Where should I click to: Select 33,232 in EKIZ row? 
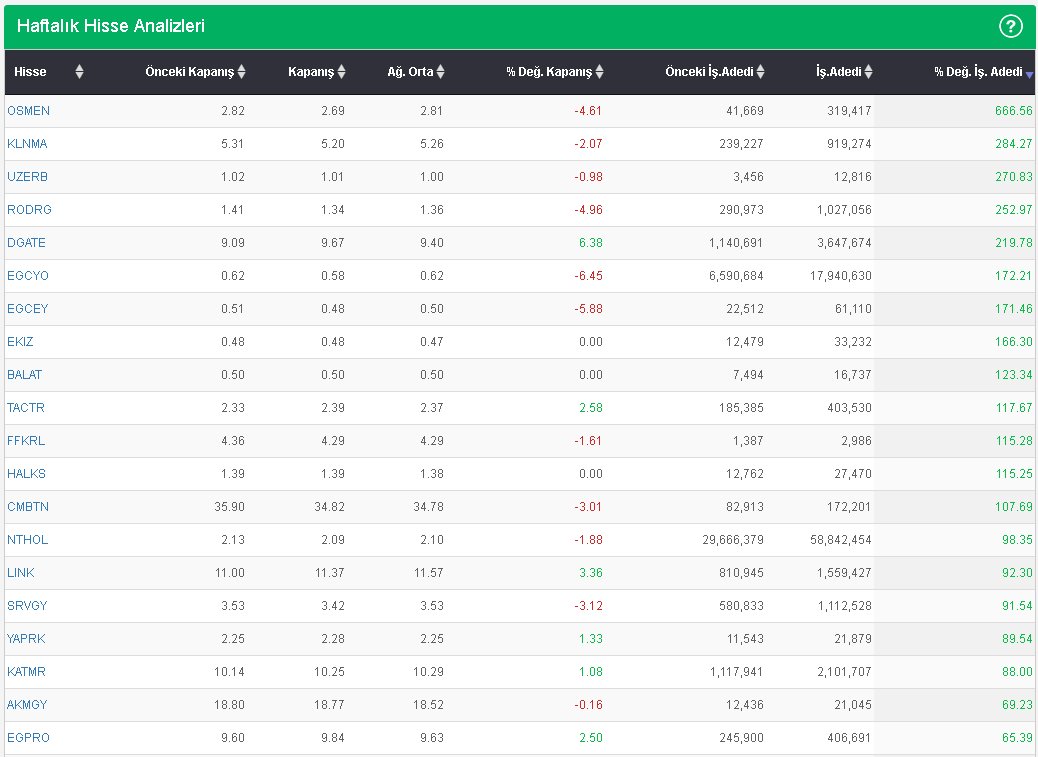(x=853, y=342)
